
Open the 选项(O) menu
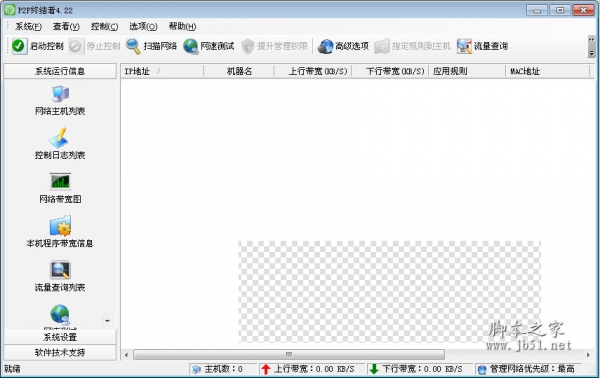[x=143, y=26]
